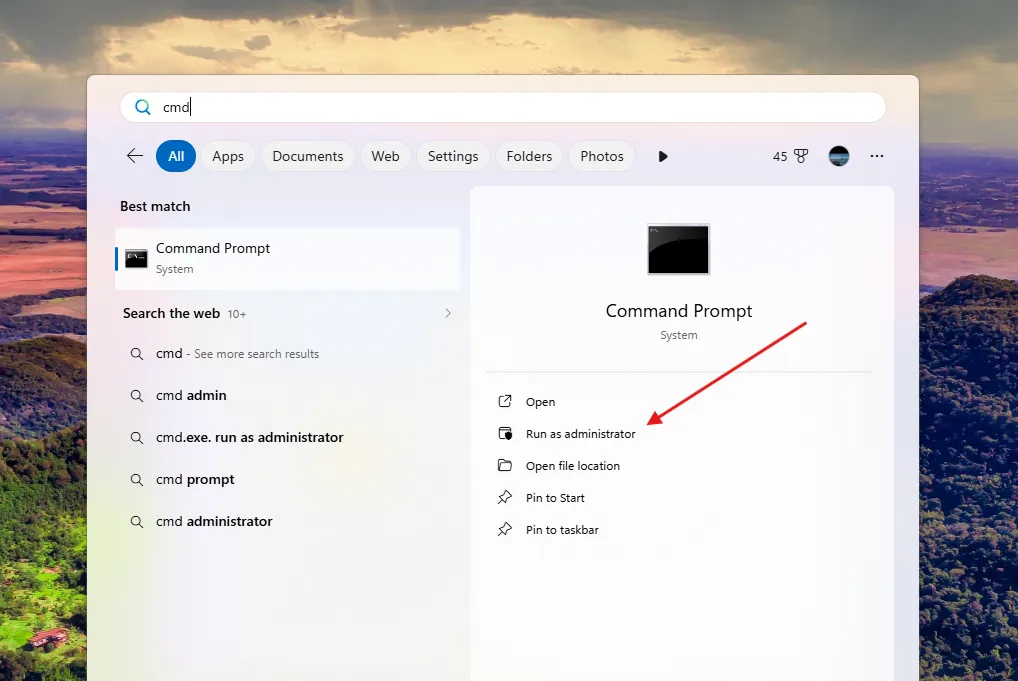
Task: Switch to the Folders filter tab
Action: point(529,156)
